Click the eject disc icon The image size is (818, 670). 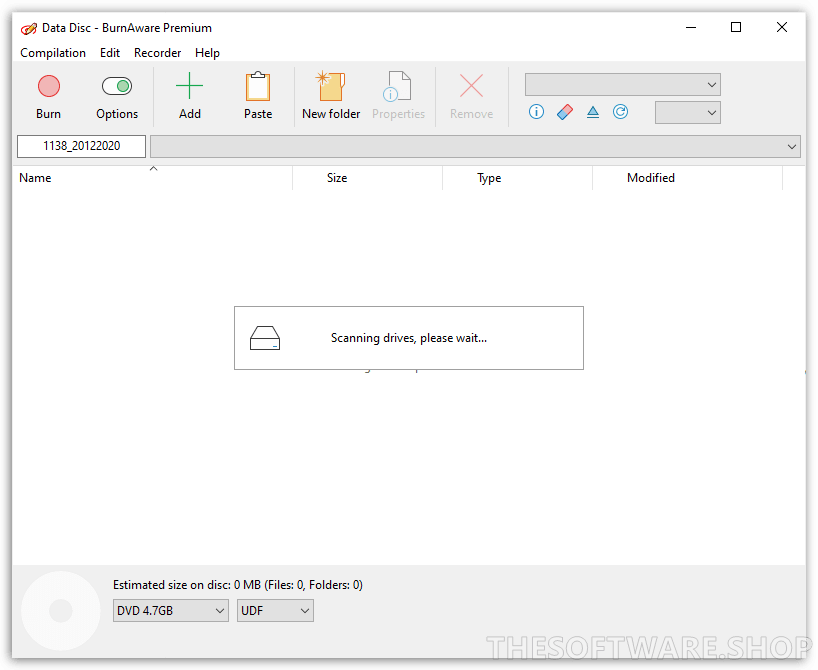592,112
